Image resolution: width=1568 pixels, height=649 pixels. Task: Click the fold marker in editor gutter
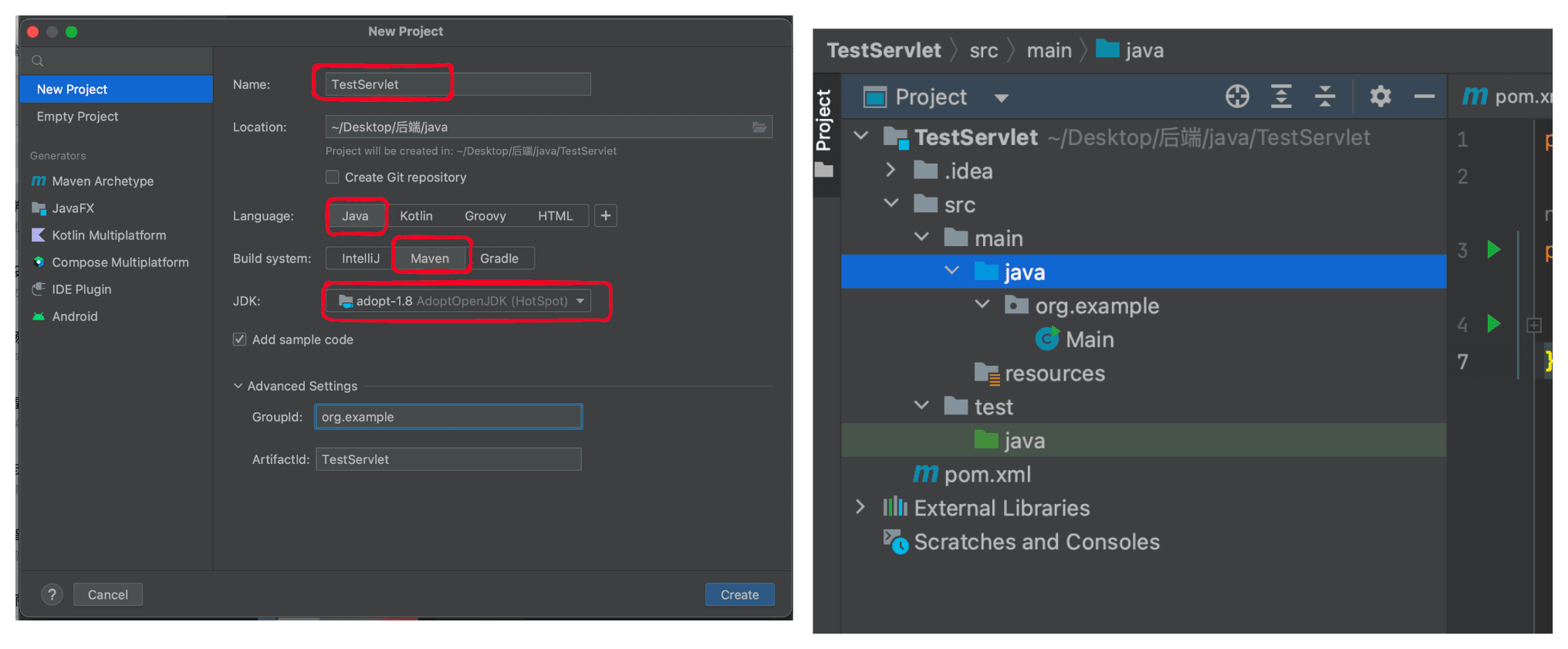tap(1534, 325)
